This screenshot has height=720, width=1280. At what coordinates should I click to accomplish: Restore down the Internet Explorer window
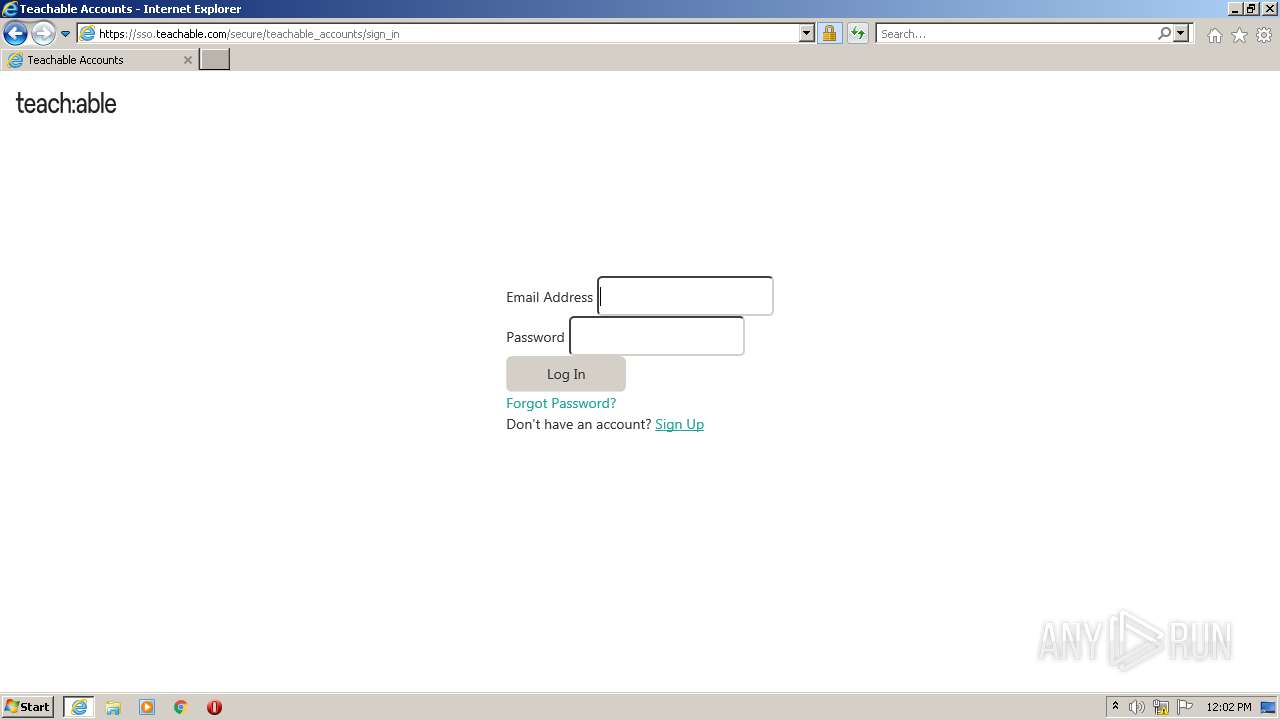[x=1251, y=9]
